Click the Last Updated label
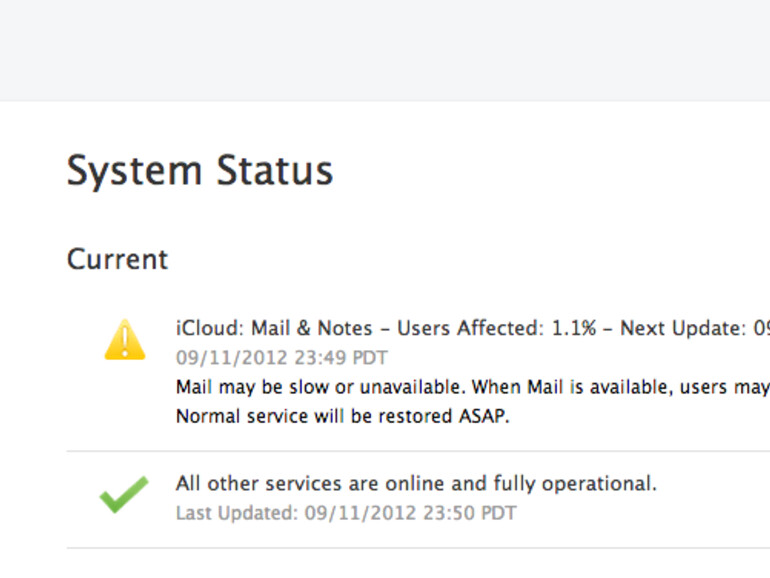Image resolution: width=770 pixels, height=578 pixels. click(236, 513)
